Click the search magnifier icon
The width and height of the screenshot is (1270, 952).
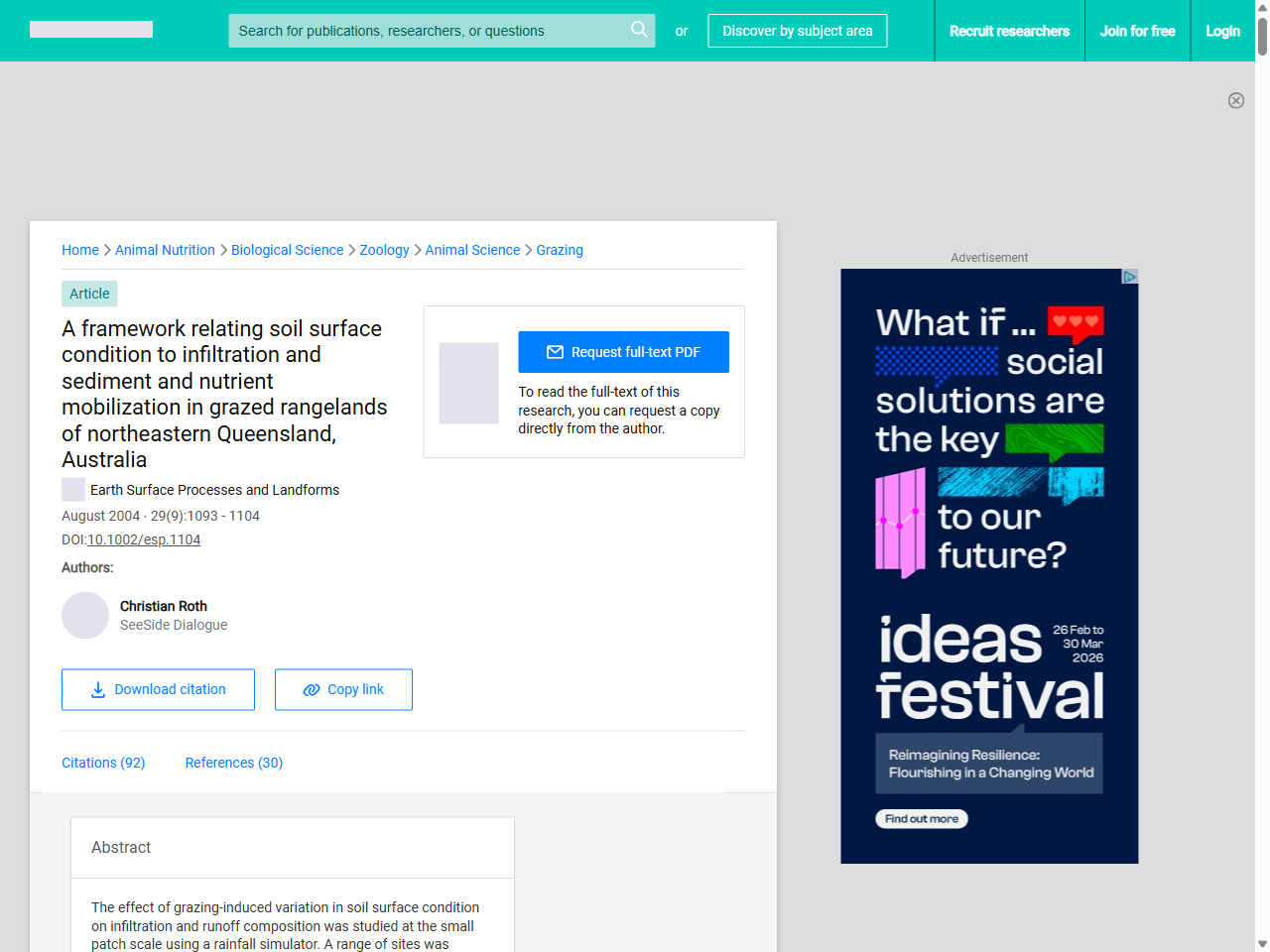coord(639,30)
